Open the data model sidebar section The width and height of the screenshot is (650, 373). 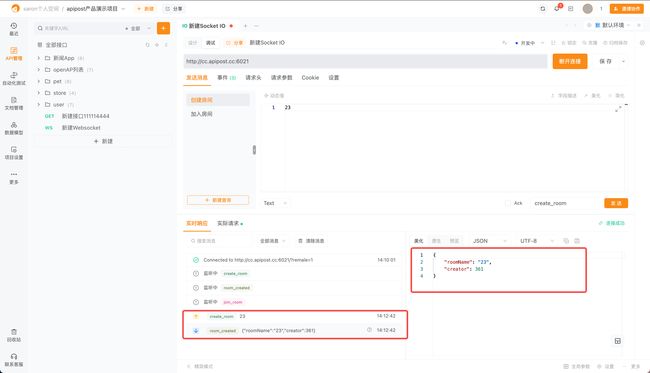tap(14, 128)
